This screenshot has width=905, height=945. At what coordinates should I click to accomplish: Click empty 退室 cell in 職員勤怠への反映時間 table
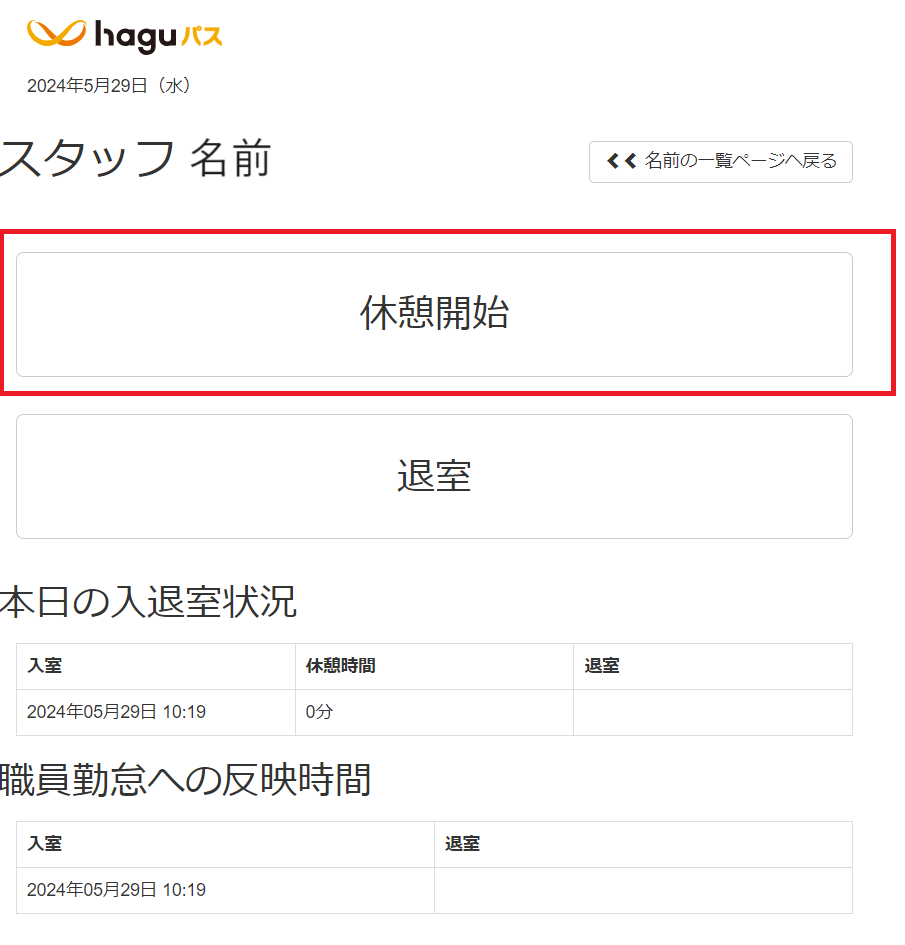[x=642, y=890]
